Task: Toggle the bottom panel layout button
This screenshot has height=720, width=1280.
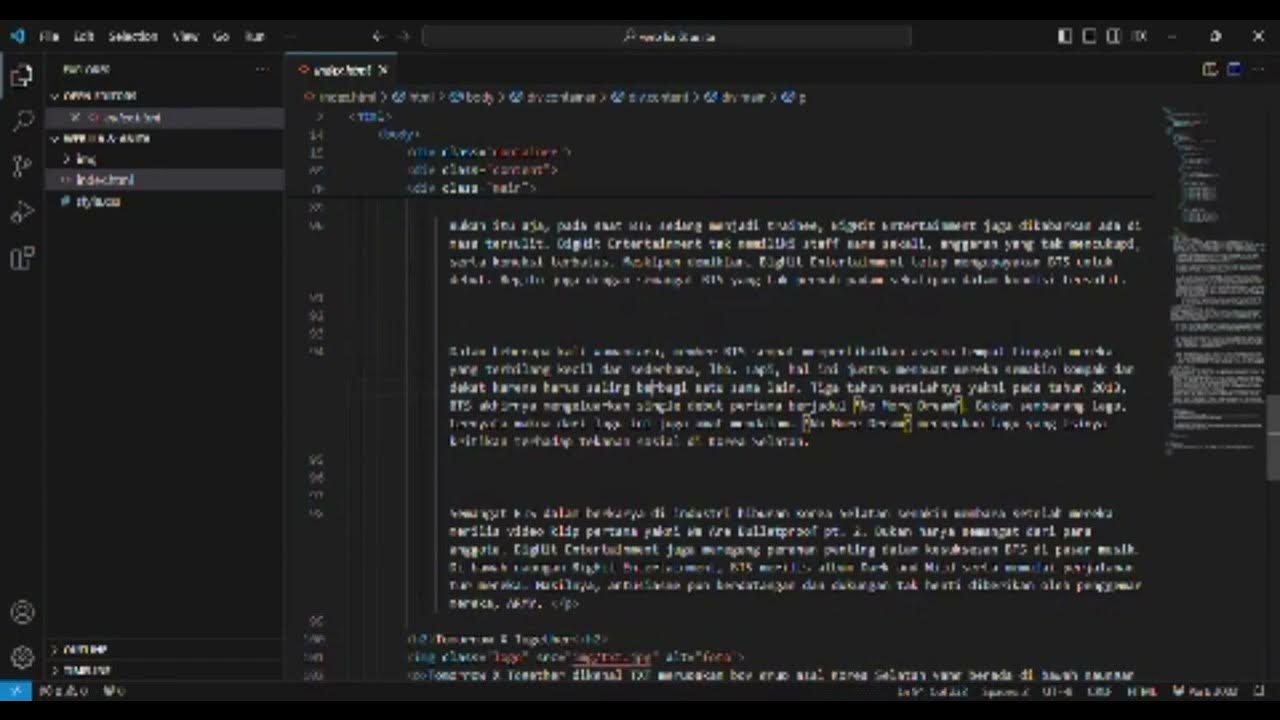Action: pyautogui.click(x=1089, y=36)
